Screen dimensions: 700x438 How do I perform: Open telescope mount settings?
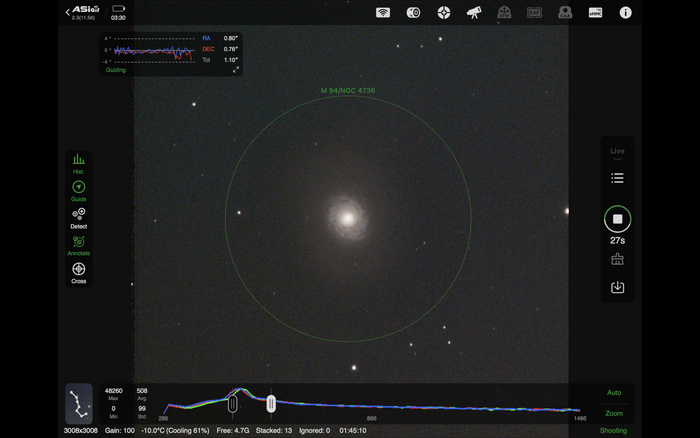coord(474,13)
